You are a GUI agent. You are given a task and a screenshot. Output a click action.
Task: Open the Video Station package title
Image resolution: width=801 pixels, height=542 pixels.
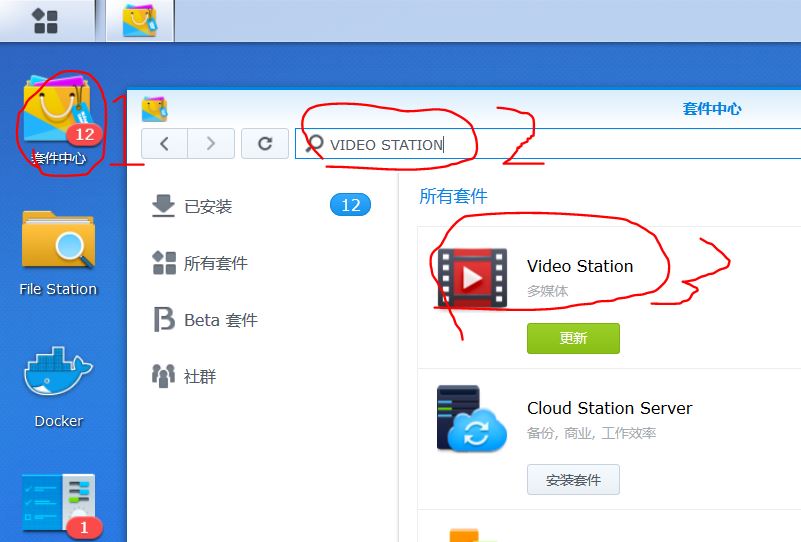pos(580,266)
